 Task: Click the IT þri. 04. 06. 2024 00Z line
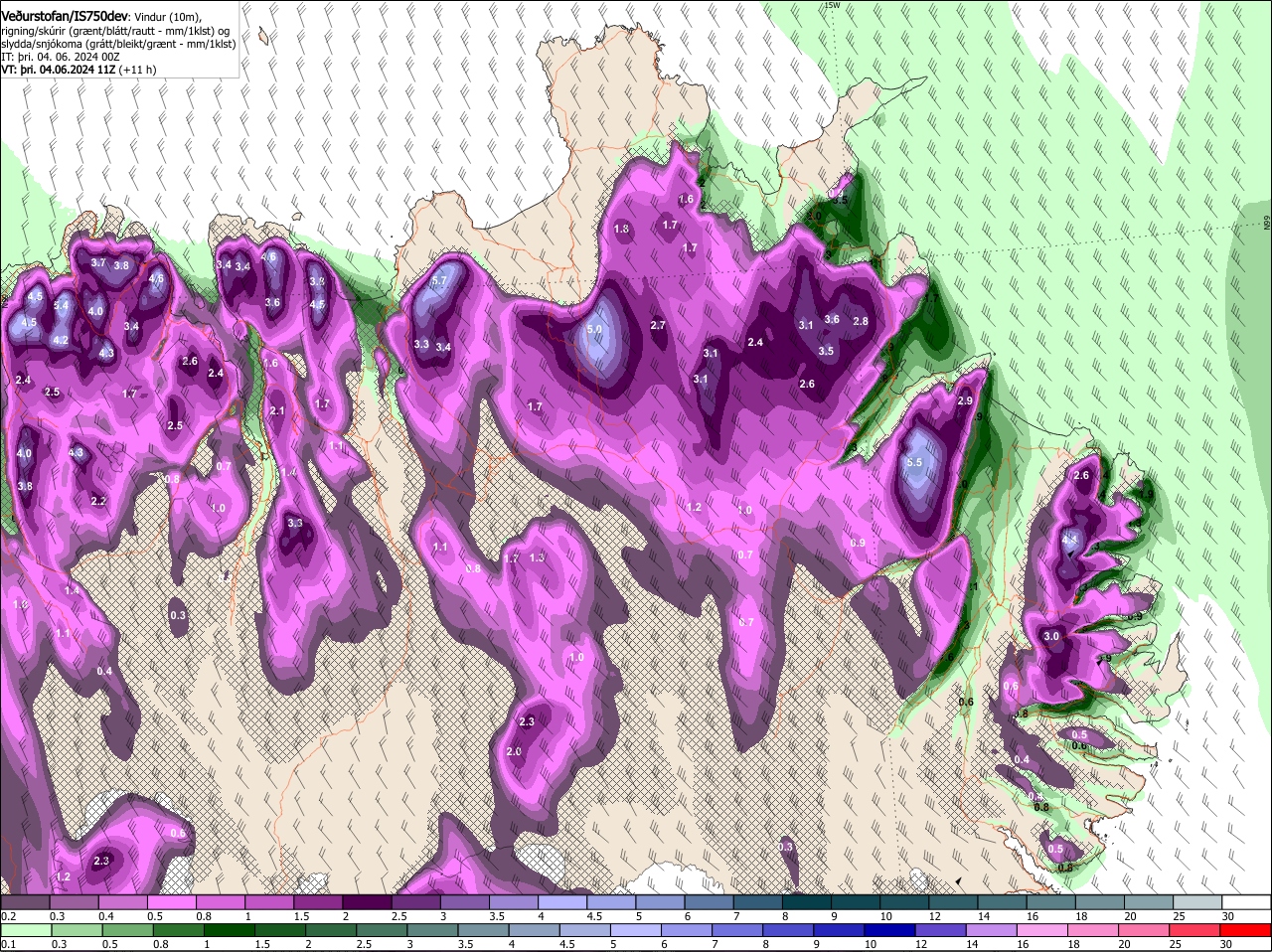[x=62, y=57]
